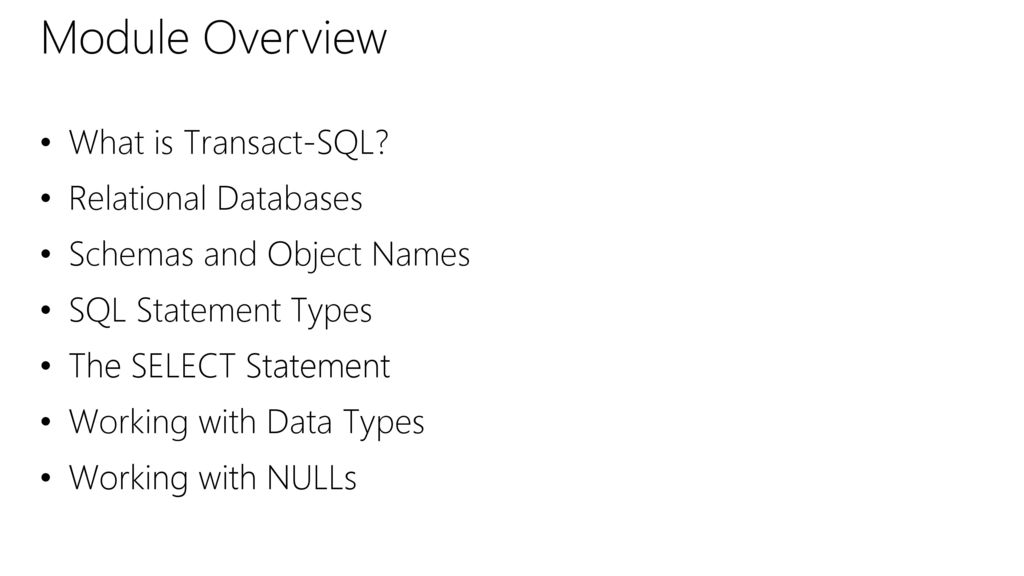Click the "Module Overview" slide title
The width and height of the screenshot is (1024, 576).
214,38
